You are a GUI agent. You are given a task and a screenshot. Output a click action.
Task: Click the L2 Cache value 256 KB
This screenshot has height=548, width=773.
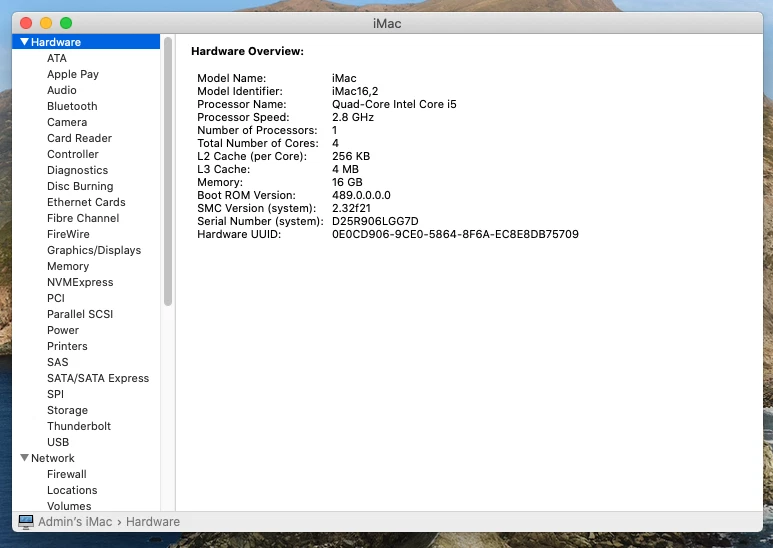tap(351, 156)
